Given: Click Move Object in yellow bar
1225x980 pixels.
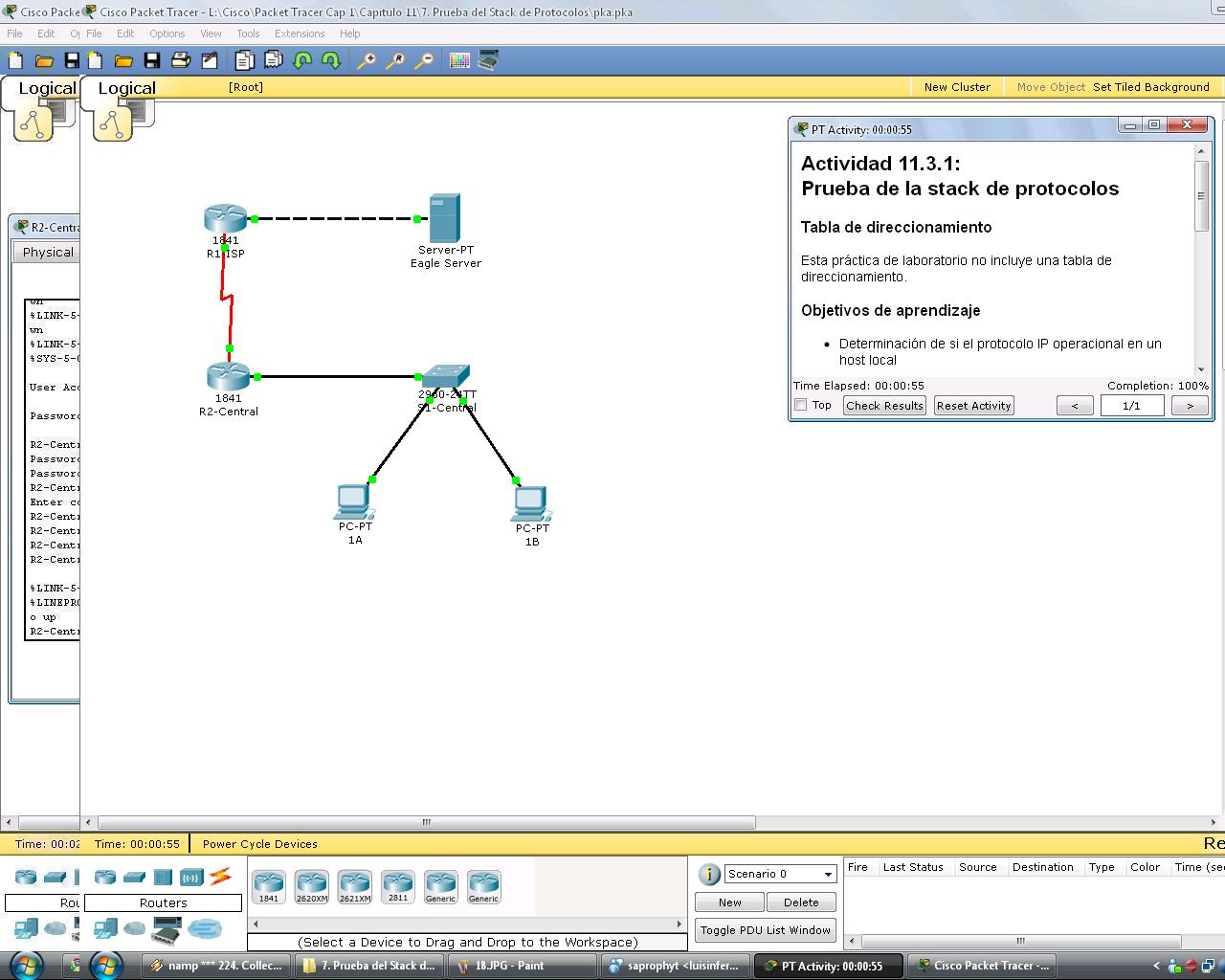Looking at the screenshot, I should click(x=1051, y=87).
